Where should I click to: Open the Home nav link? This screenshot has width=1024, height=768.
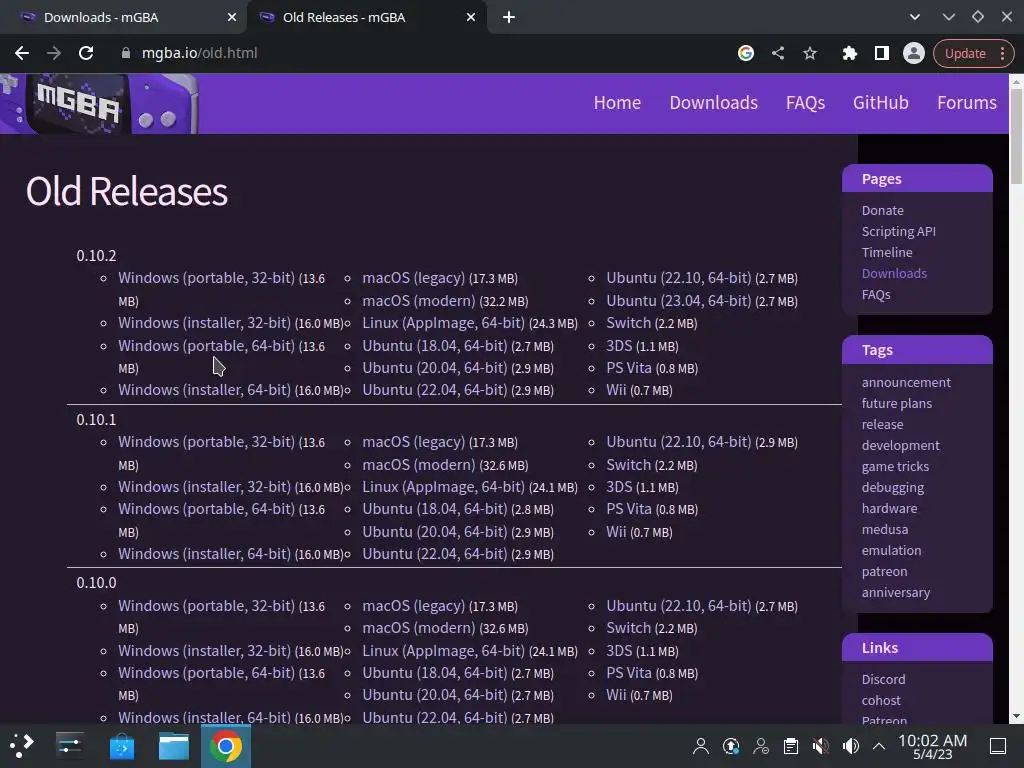617,103
